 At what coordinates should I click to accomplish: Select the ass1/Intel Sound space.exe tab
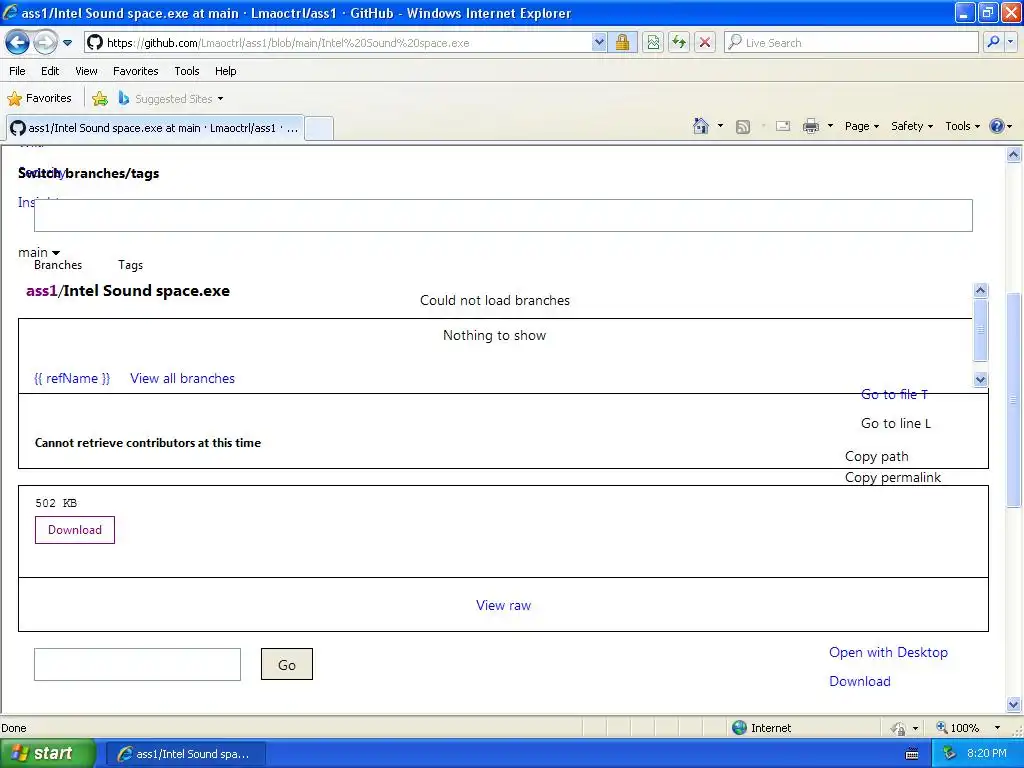(155, 128)
